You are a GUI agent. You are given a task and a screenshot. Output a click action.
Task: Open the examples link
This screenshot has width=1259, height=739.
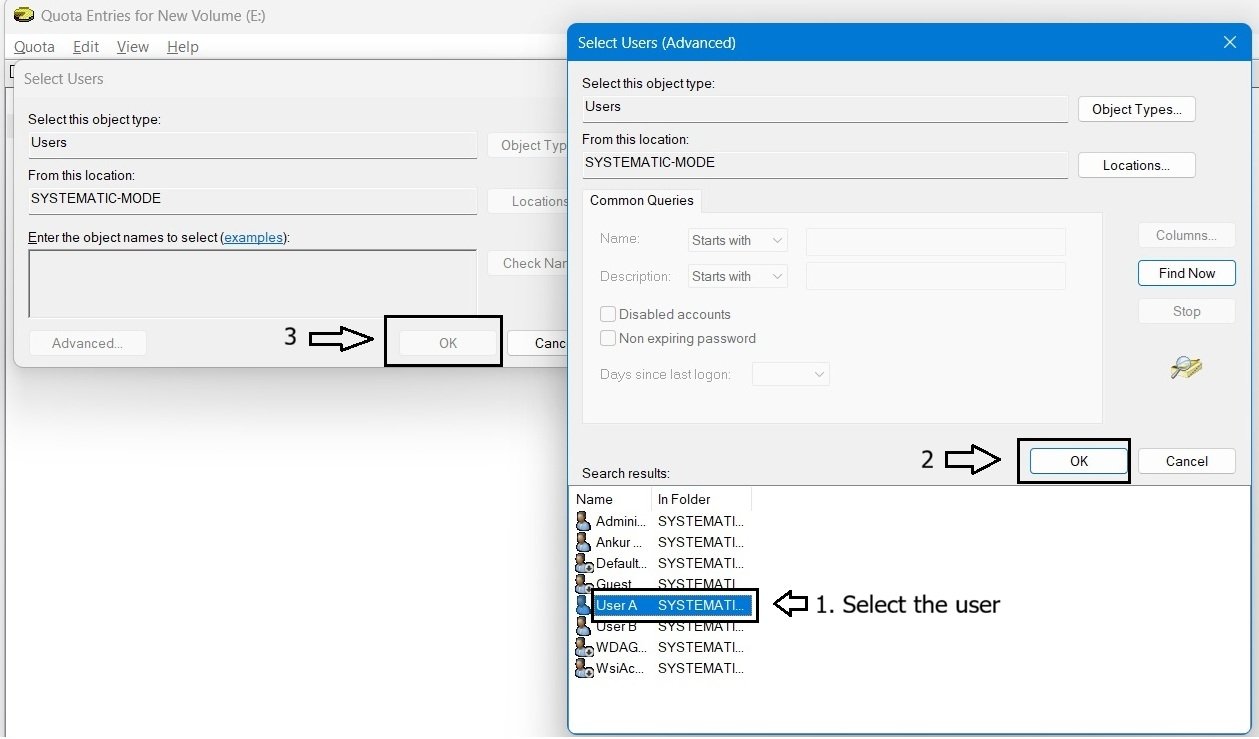[x=254, y=237]
